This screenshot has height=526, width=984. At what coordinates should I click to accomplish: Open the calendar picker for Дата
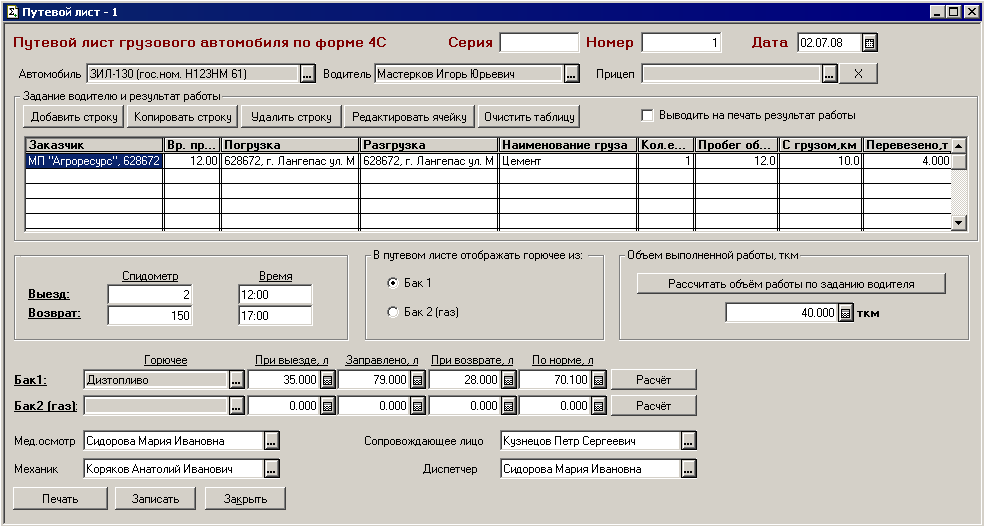click(869, 43)
